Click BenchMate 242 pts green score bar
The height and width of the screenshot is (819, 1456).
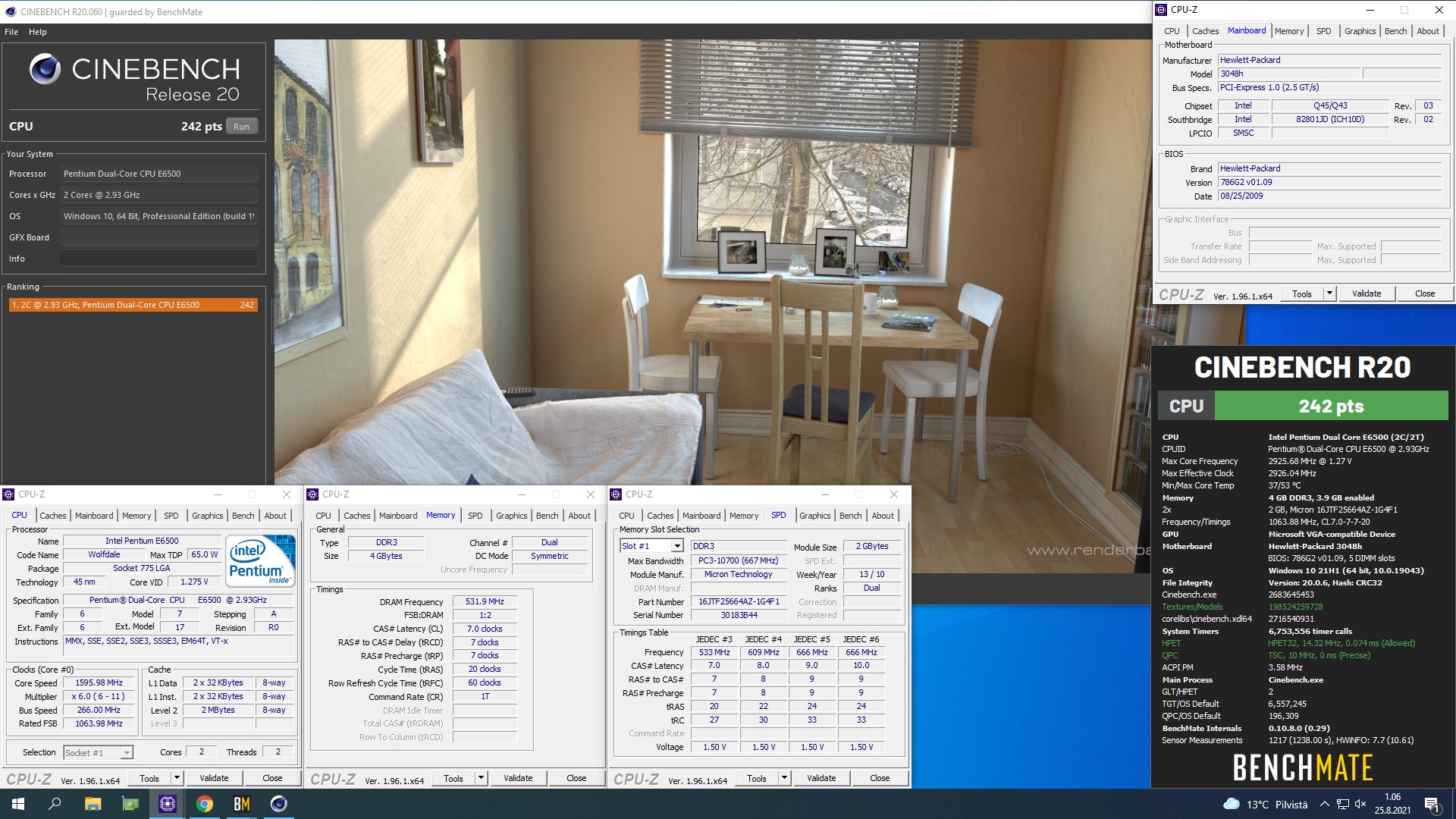[1331, 406]
